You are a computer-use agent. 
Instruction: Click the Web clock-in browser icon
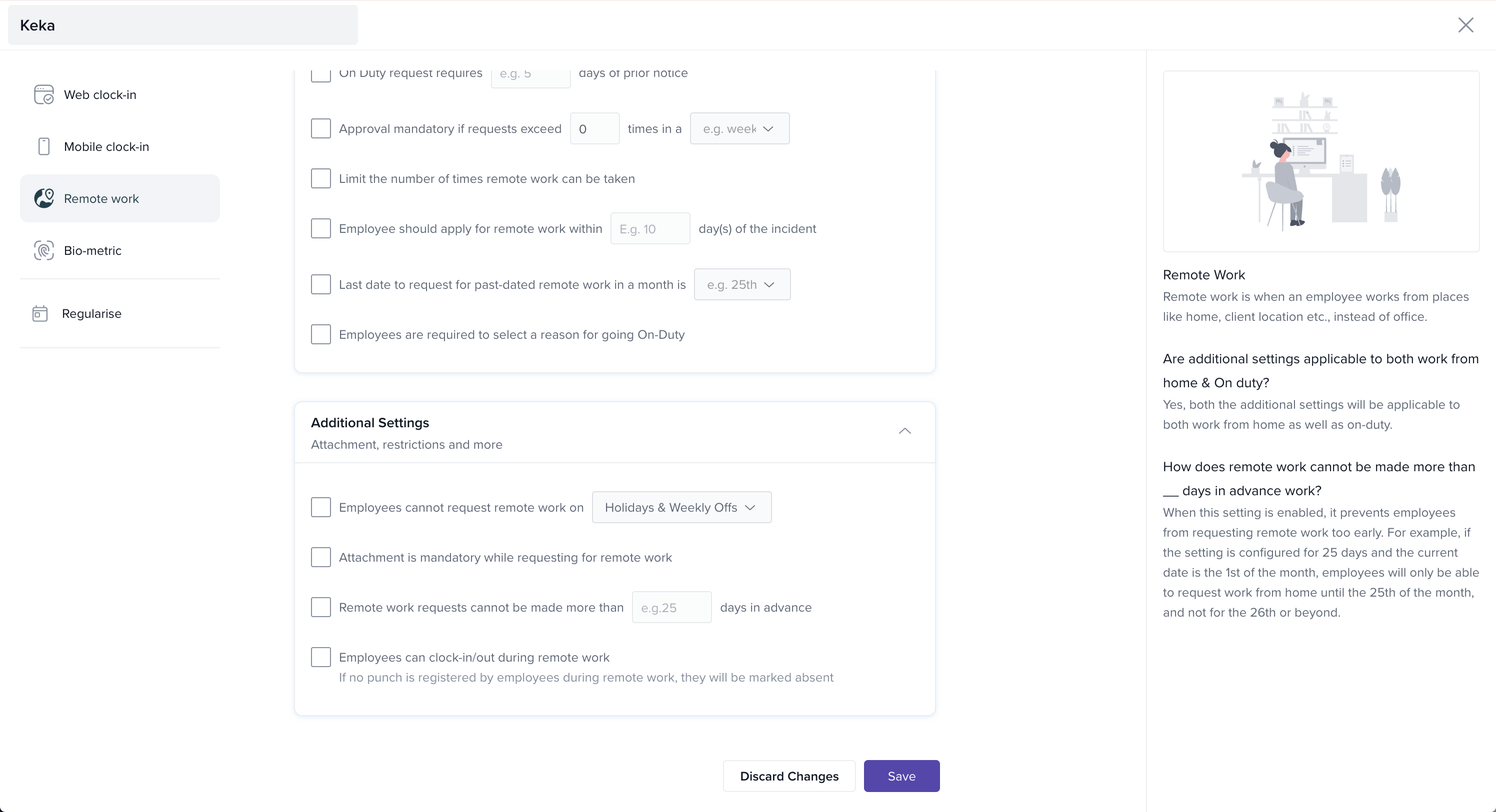[x=43, y=94]
